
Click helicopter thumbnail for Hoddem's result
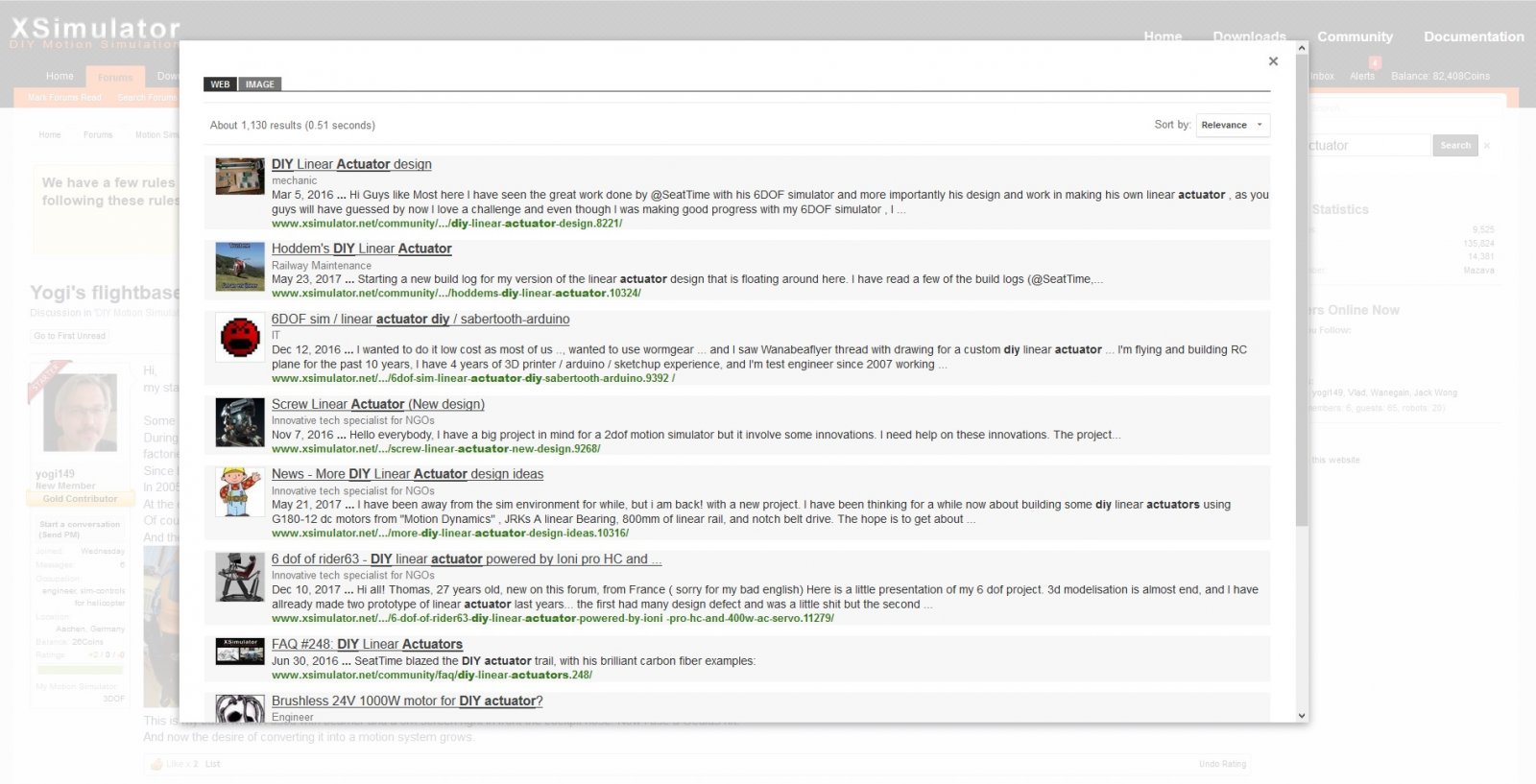pos(240,266)
